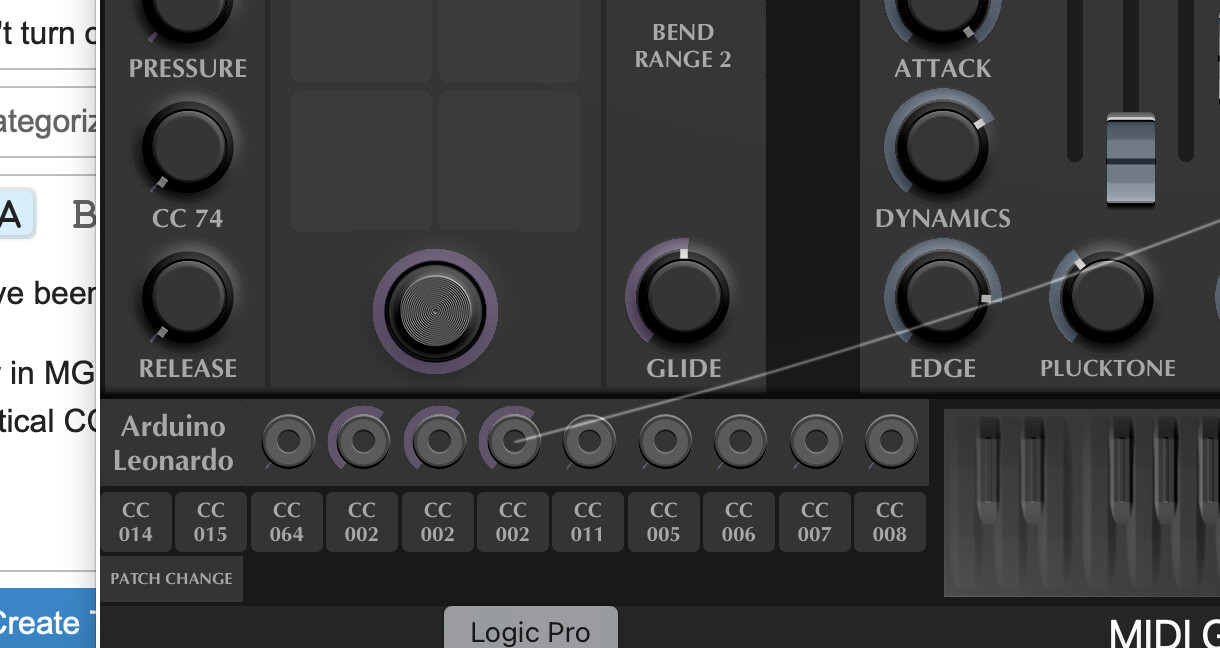
Task: Click the PATCH CHANGE button
Action: (x=171, y=579)
